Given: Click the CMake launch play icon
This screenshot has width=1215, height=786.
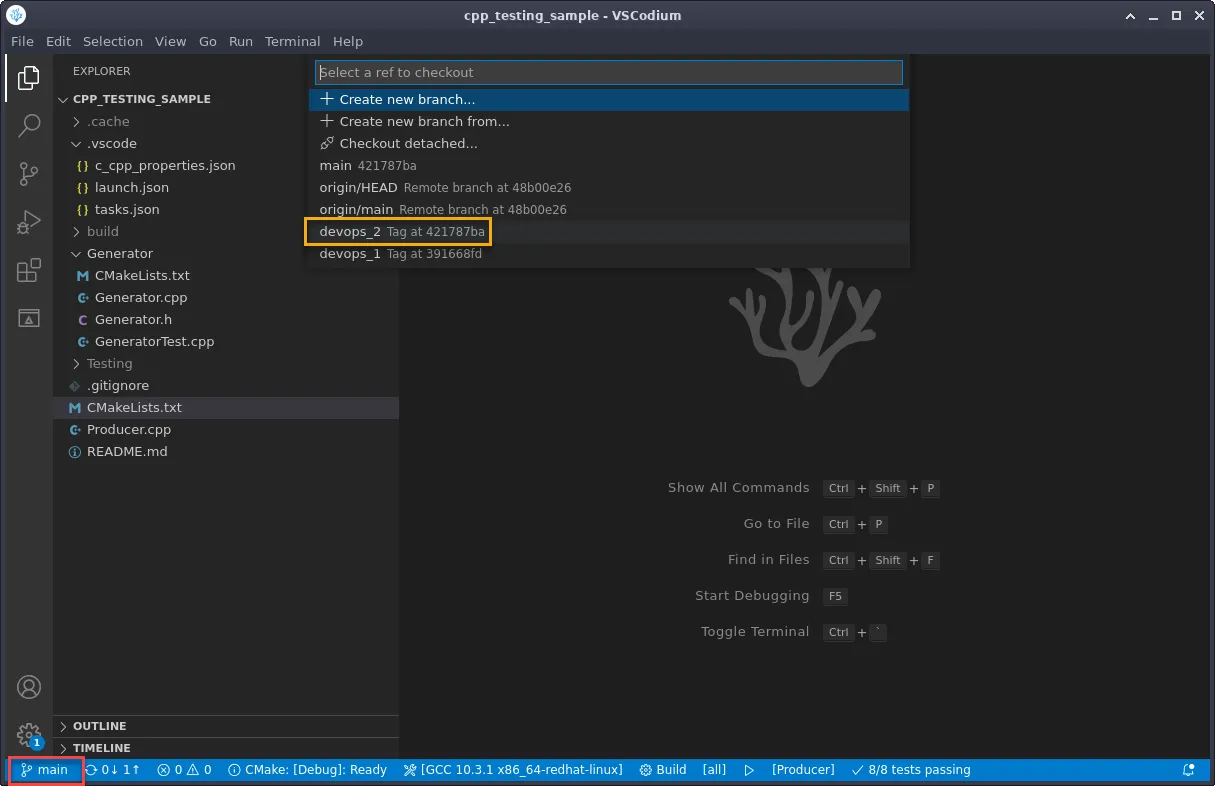Looking at the screenshot, I should pos(749,770).
